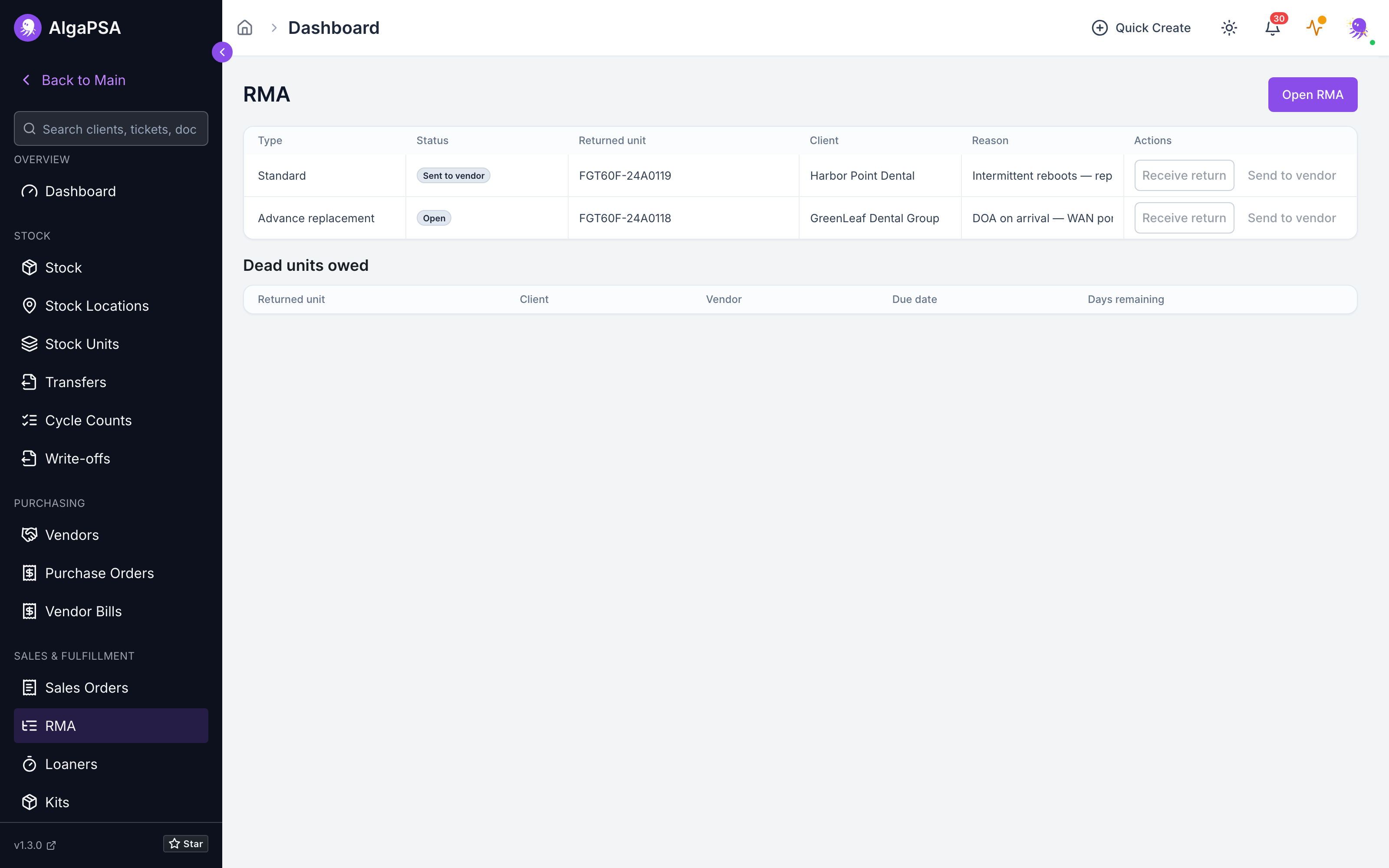Select the FGT60F-24A0118 returned unit cell
1389x868 pixels.
click(x=683, y=218)
